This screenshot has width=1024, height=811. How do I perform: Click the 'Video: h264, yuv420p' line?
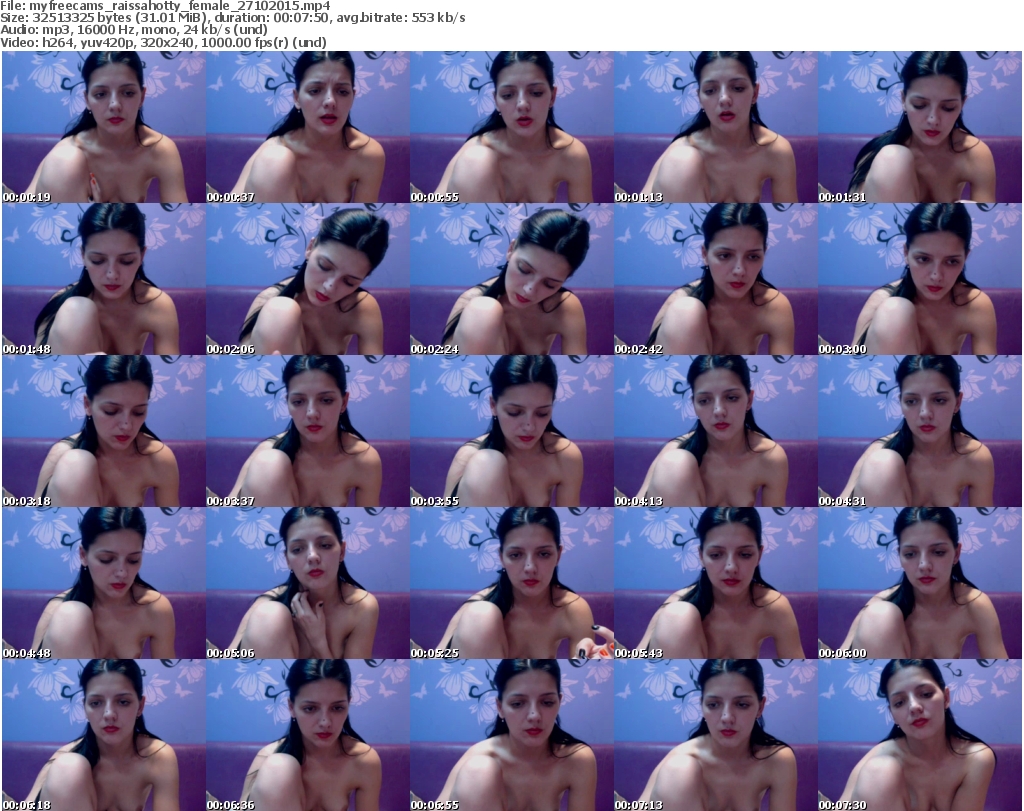(x=163, y=42)
